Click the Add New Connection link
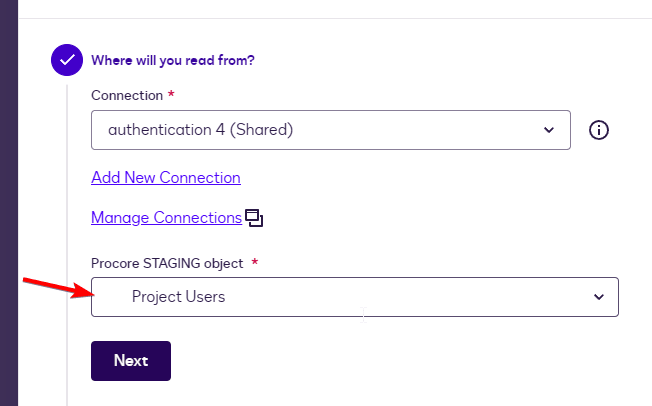The width and height of the screenshot is (652, 406). coord(166,177)
